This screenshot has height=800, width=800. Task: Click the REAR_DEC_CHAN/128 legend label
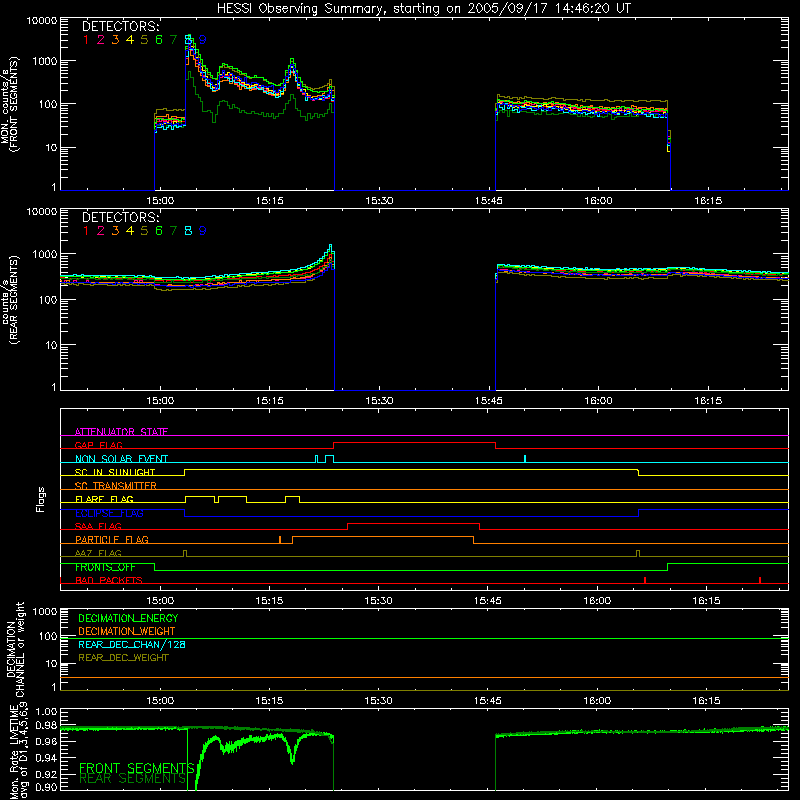click(x=132, y=644)
